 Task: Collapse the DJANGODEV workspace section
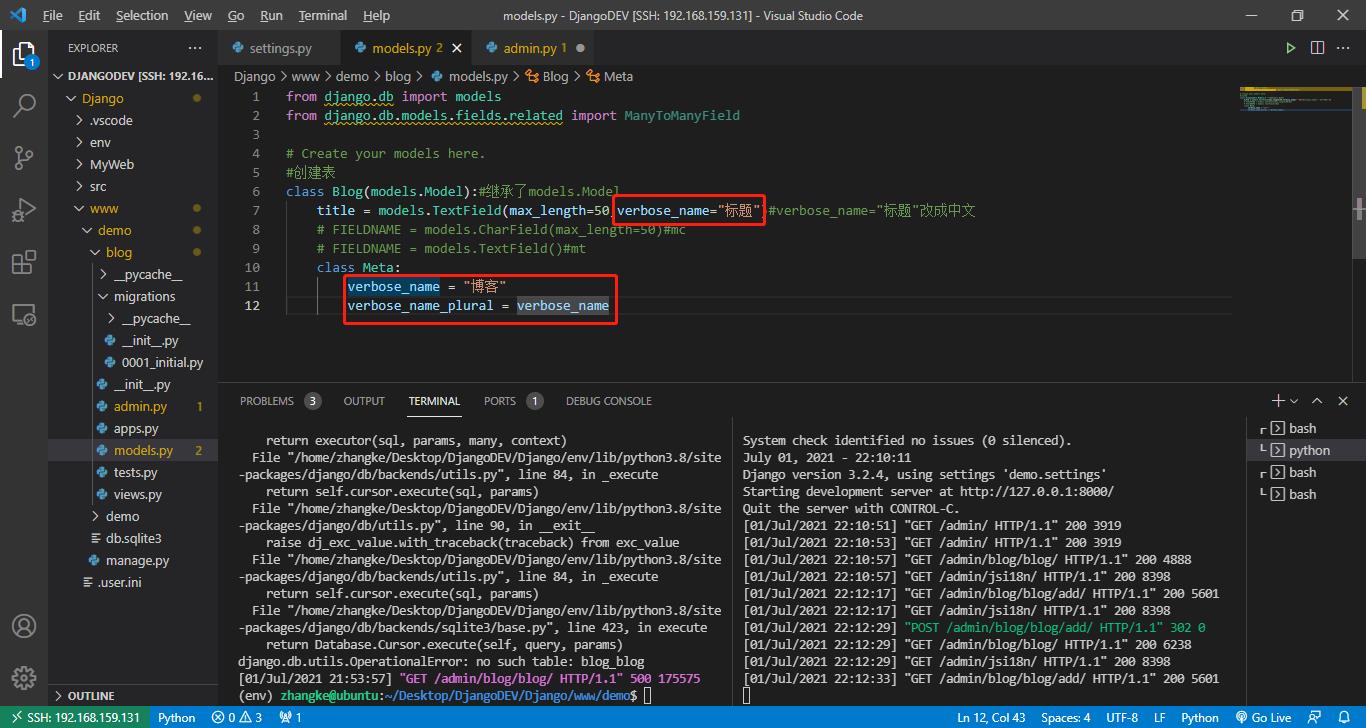click(x=133, y=76)
